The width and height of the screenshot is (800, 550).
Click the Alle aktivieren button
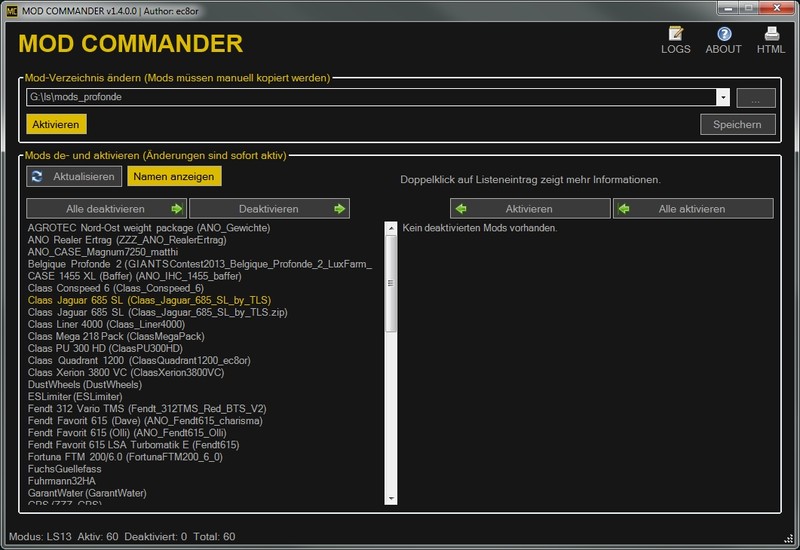[x=693, y=209]
